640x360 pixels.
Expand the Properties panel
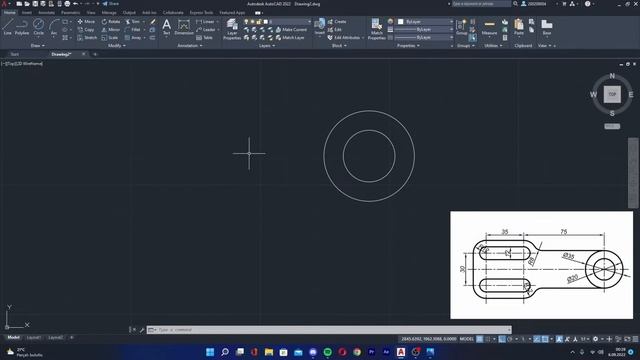(x=408, y=46)
